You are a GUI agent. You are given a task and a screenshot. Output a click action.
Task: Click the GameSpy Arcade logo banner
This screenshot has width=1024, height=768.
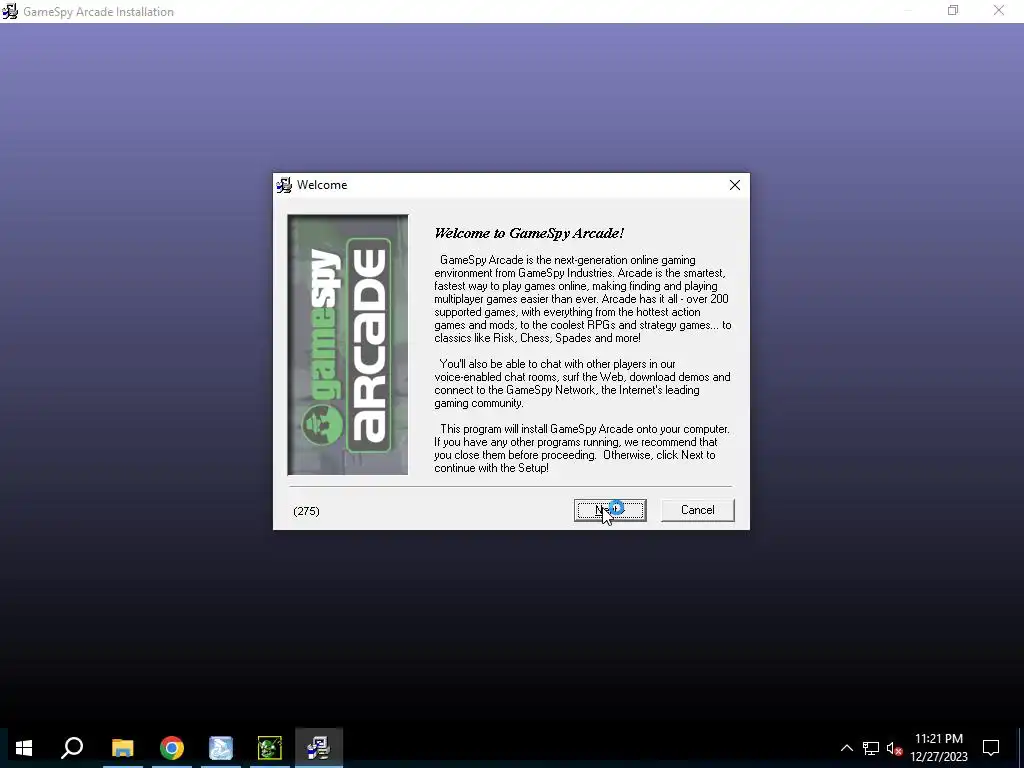coord(348,345)
